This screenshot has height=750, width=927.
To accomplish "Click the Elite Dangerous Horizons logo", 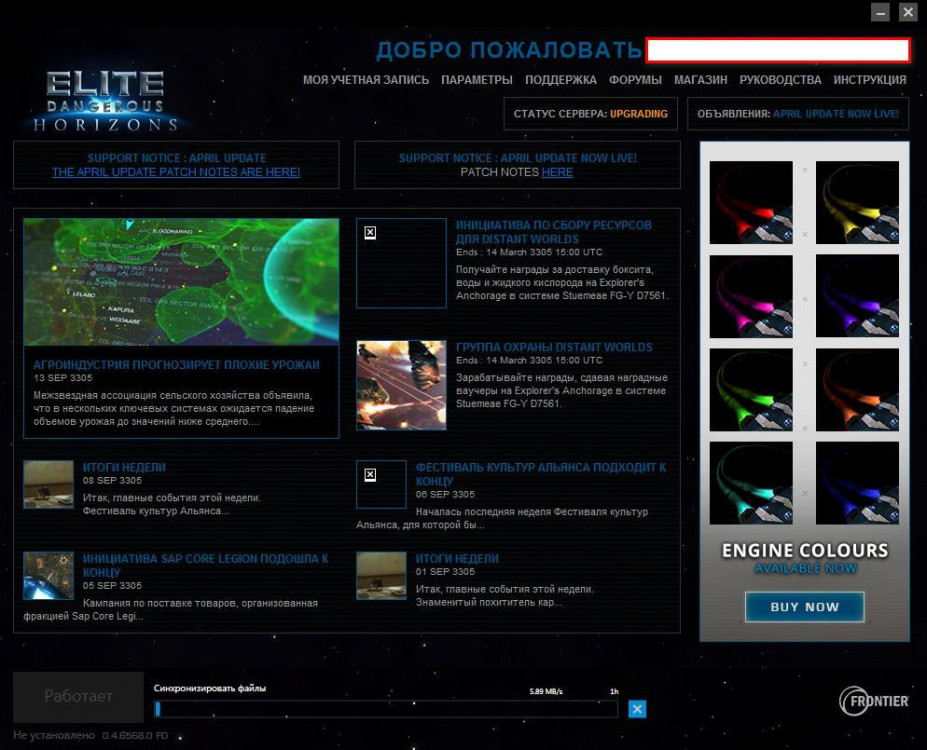I will (x=103, y=98).
